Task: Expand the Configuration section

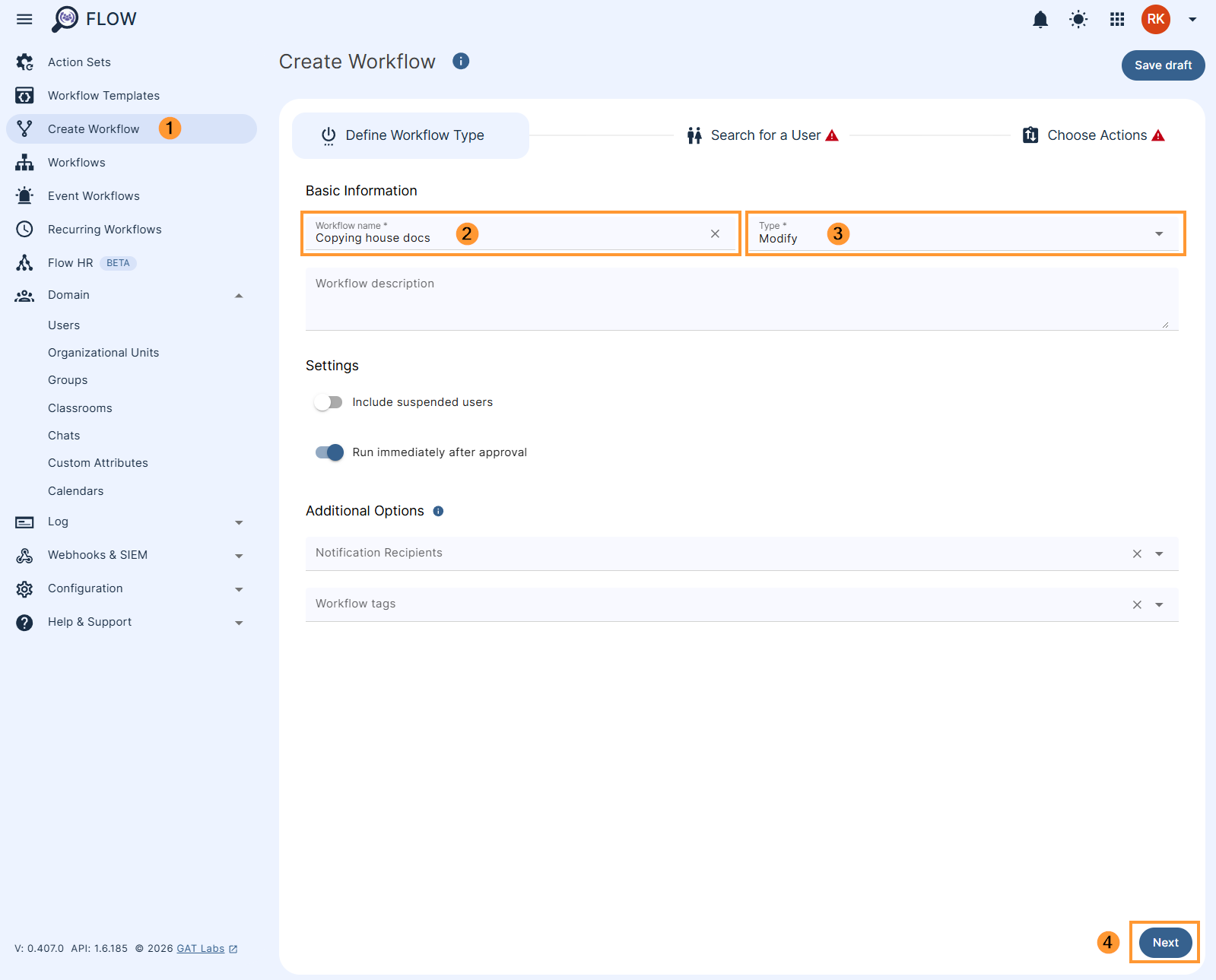Action: (239, 589)
